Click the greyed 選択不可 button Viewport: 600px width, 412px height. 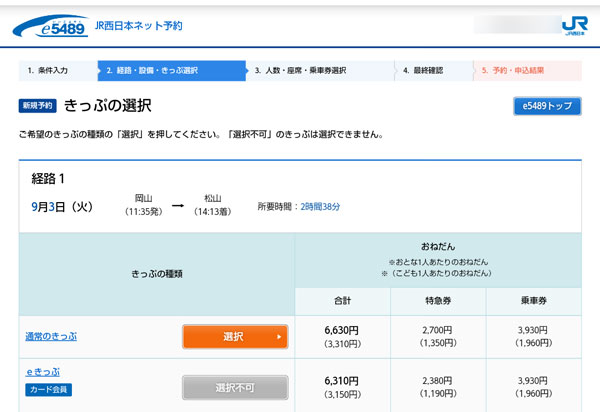coord(234,387)
